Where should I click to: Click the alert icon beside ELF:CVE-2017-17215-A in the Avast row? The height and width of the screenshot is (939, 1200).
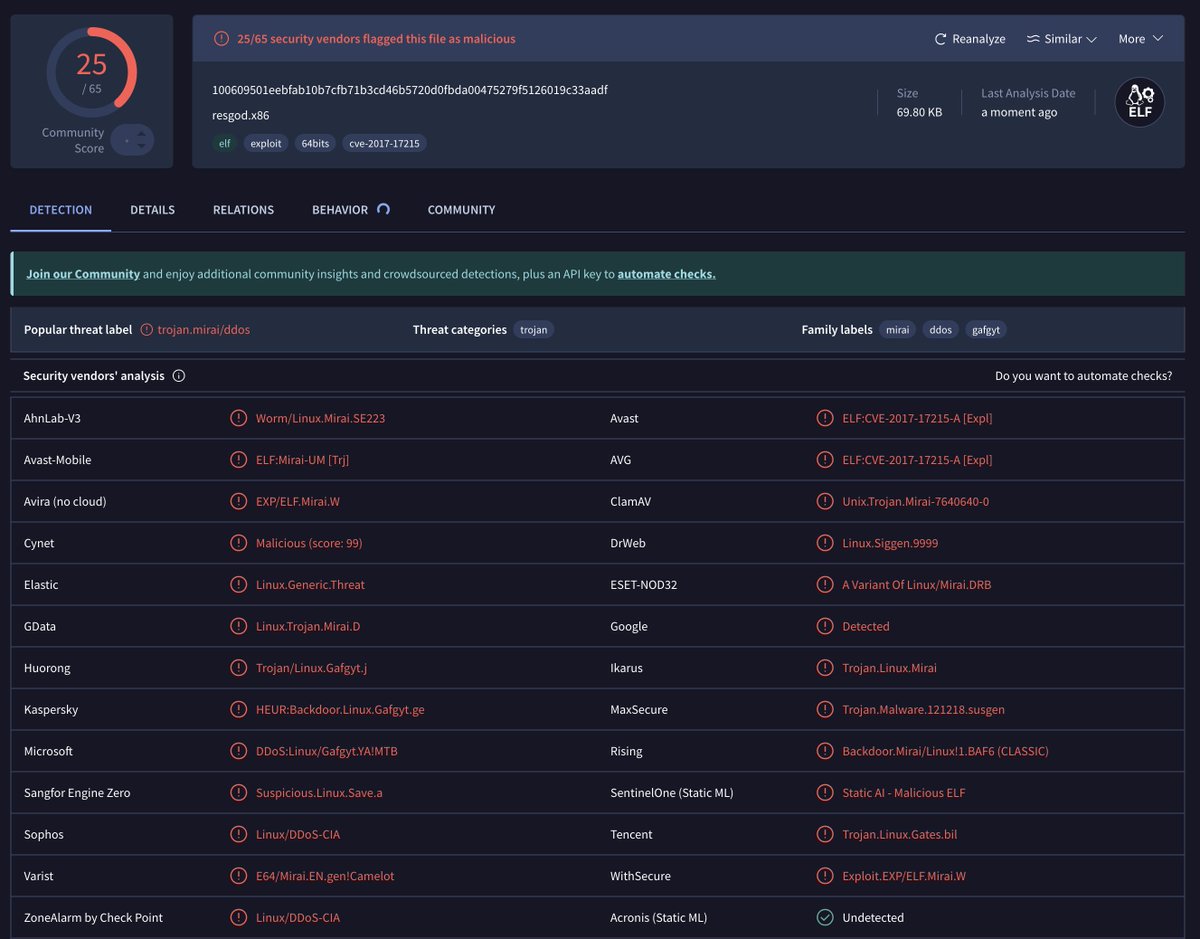[x=825, y=418]
